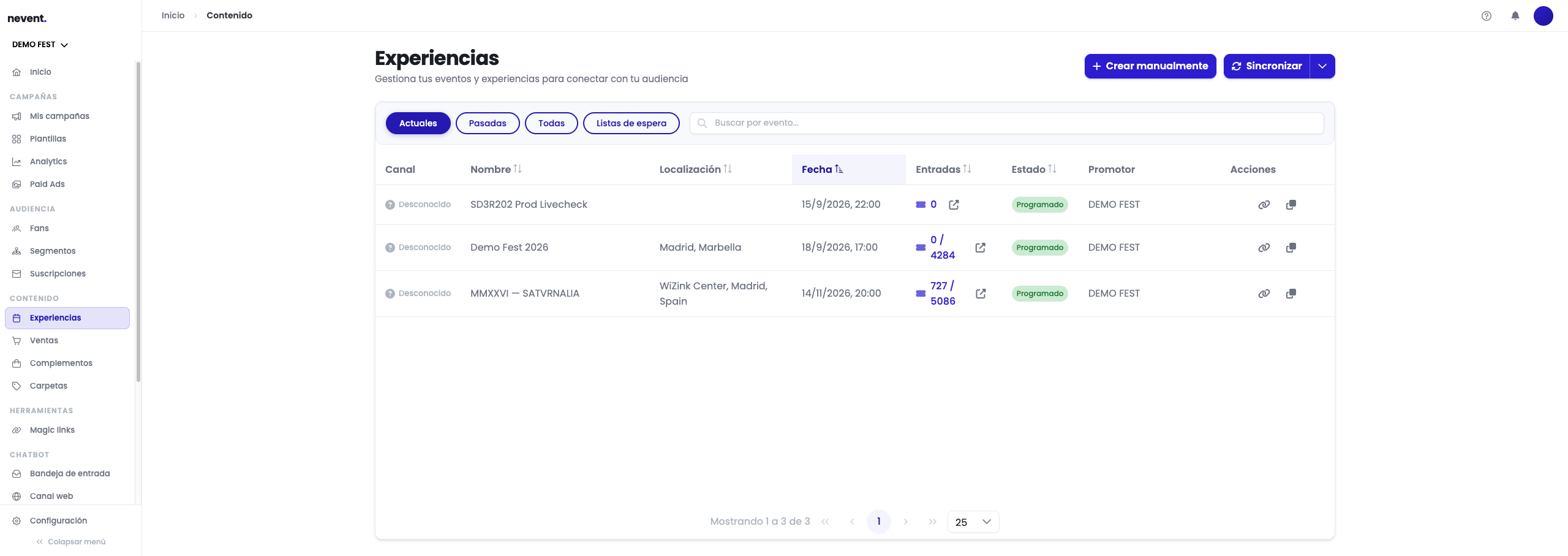
Task: Select page 1 in pagination
Action: 879,522
